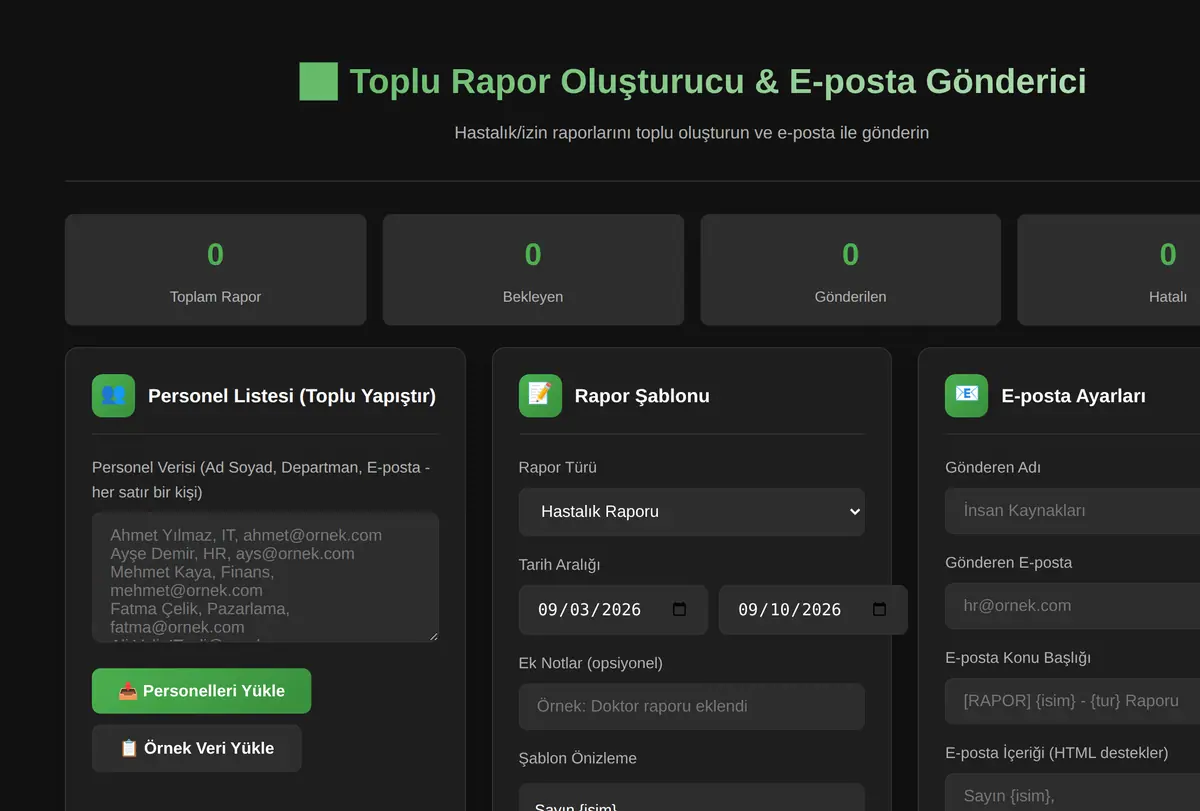Click the Gönderen Adı field
This screenshot has height=811, width=1200.
pyautogui.click(x=1072, y=511)
